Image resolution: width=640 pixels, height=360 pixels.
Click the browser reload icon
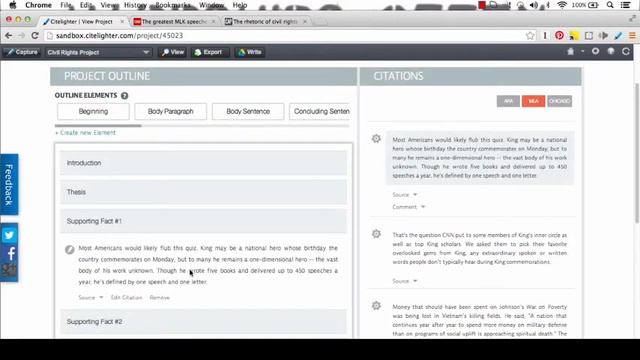point(35,36)
